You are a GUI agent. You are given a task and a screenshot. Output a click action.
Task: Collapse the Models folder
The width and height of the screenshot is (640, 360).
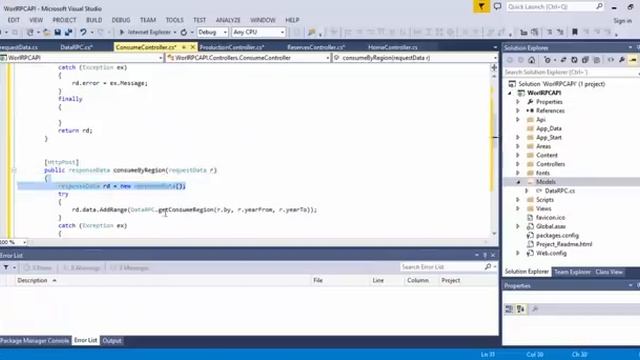coord(518,182)
